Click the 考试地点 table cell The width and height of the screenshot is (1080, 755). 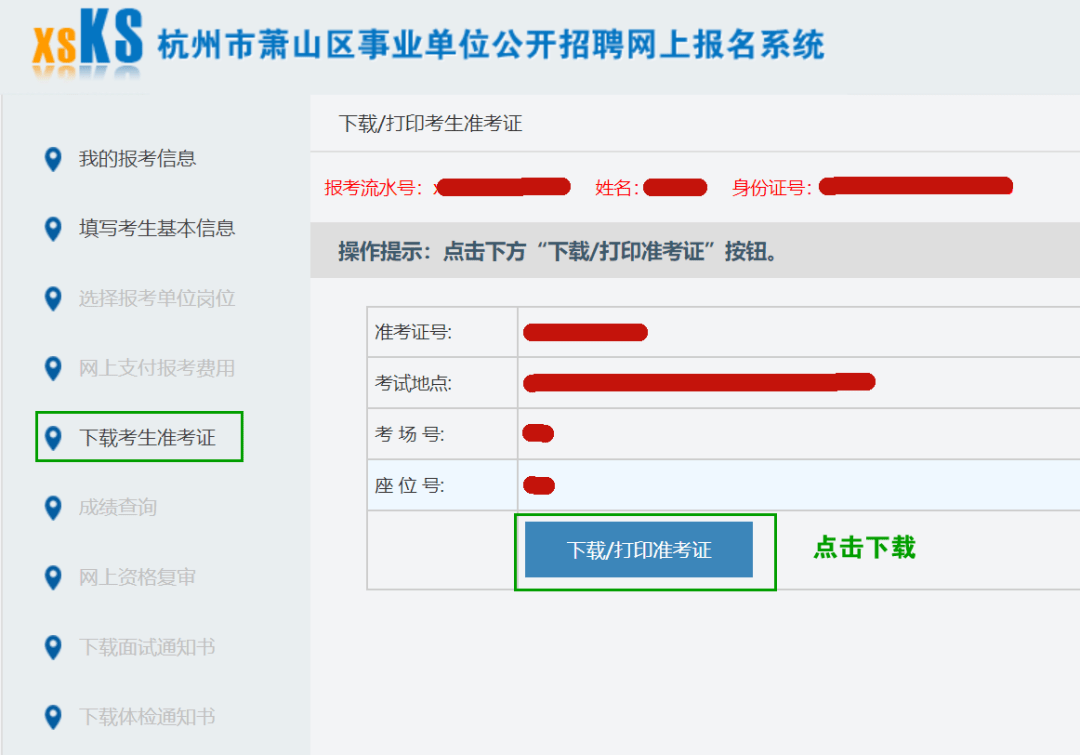pyautogui.click(x=442, y=383)
